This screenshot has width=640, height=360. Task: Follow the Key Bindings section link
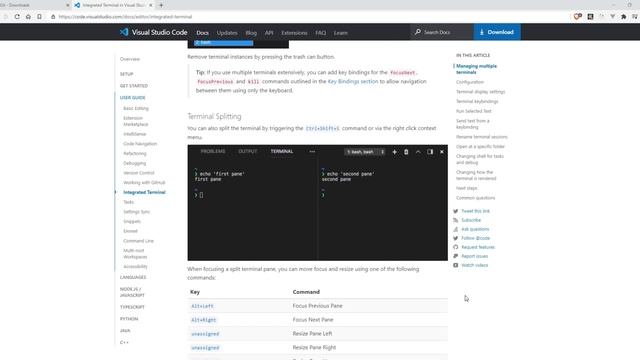click(353, 81)
